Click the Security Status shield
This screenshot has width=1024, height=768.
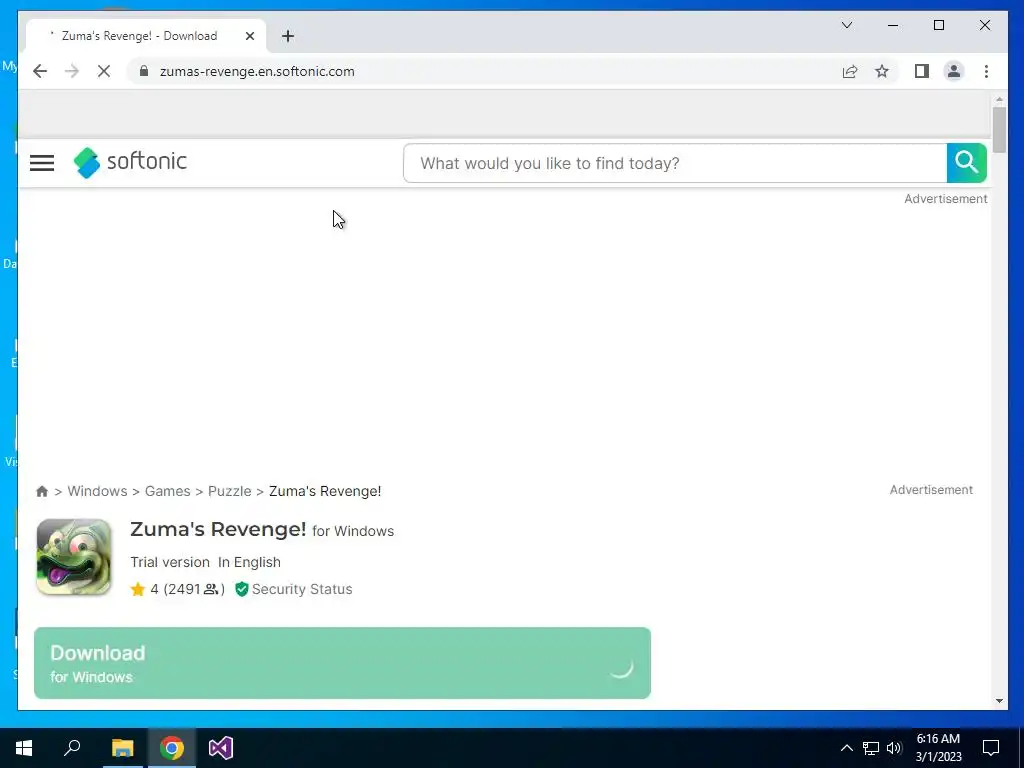point(241,589)
